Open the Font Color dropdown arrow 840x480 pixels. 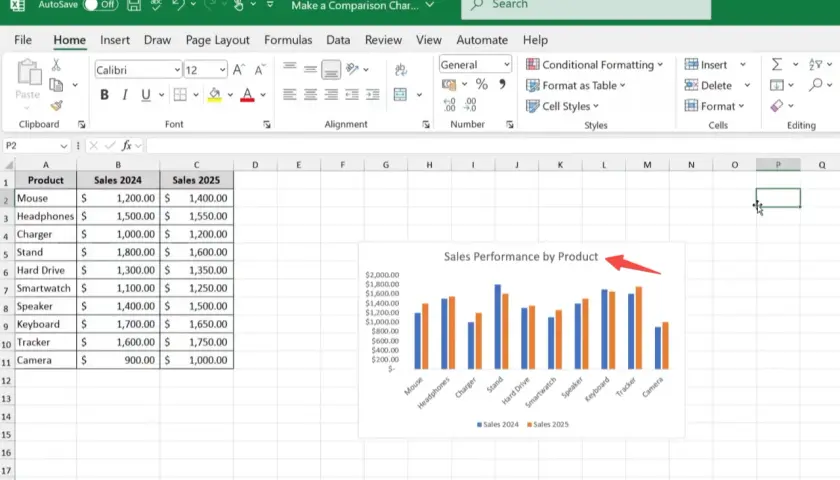pyautogui.click(x=263, y=95)
